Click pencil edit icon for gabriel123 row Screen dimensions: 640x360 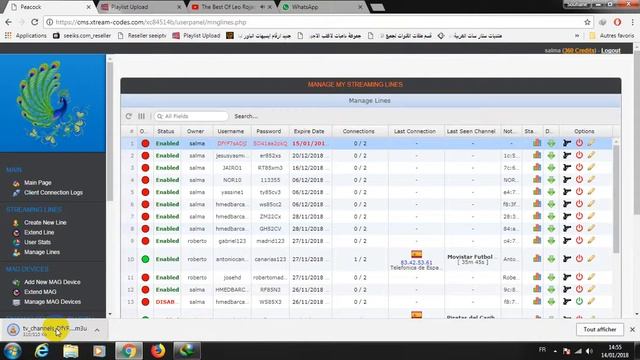[591, 240]
